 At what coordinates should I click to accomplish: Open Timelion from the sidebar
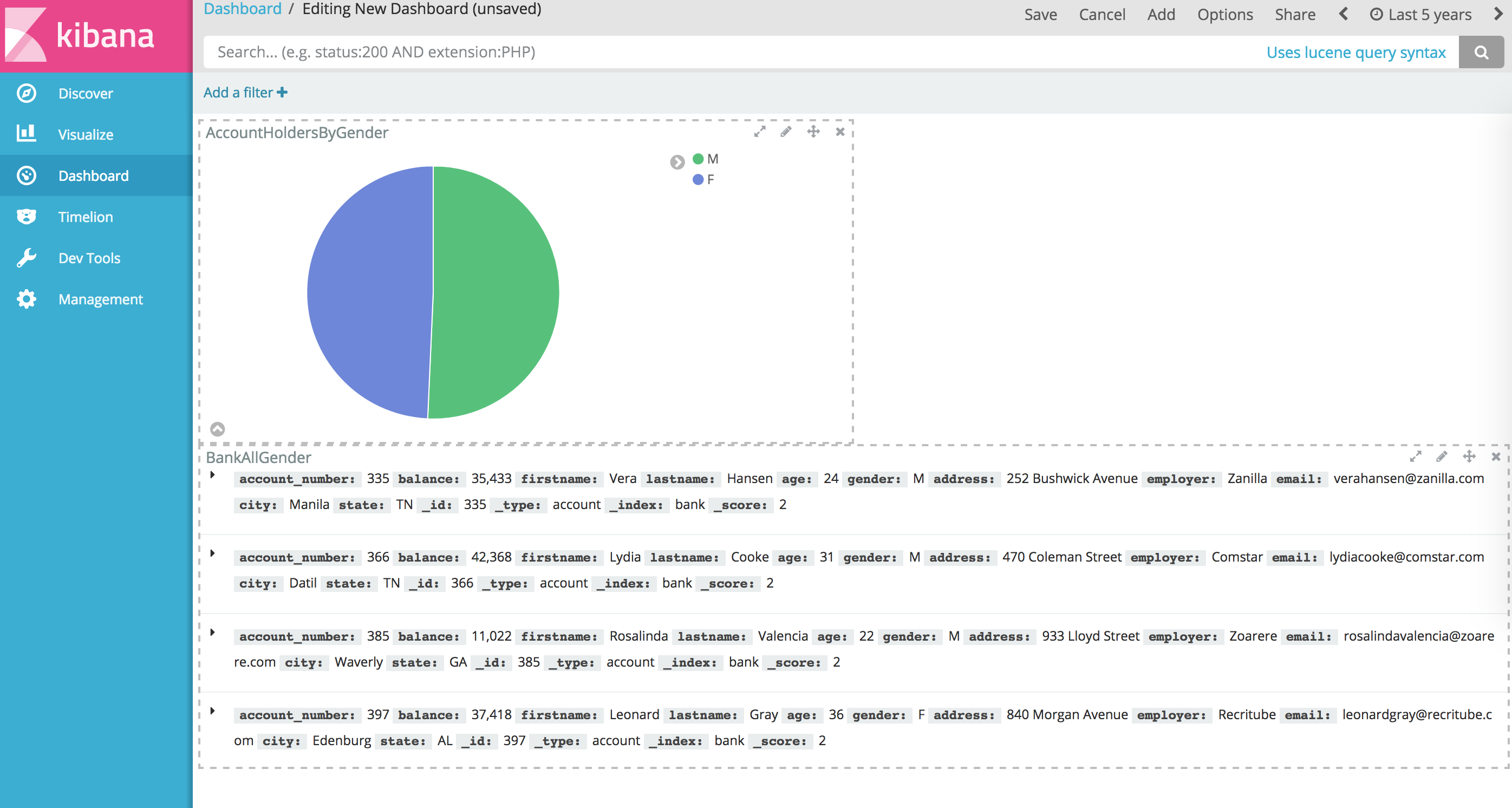click(86, 217)
